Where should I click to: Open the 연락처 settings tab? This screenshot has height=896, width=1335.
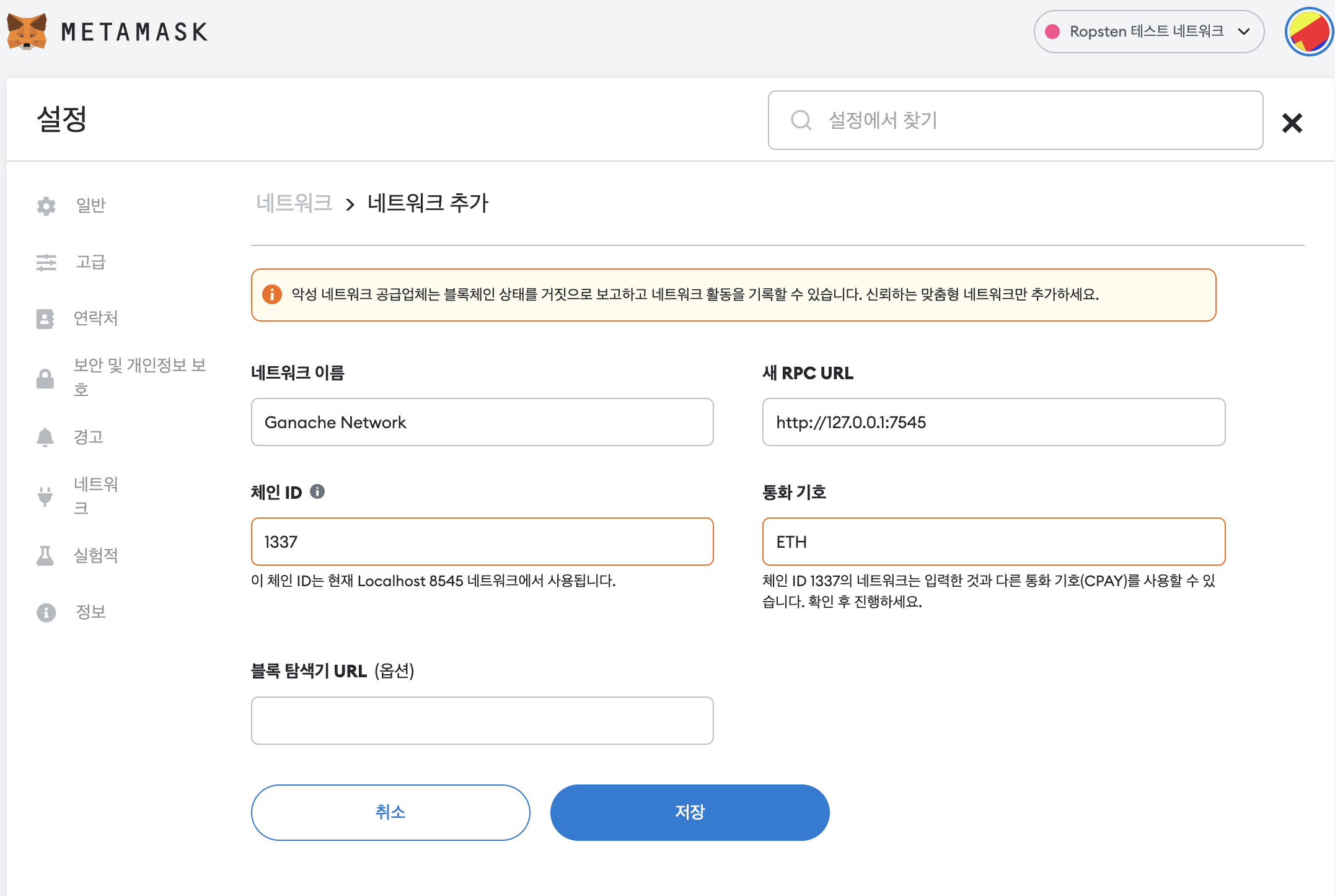(x=95, y=318)
